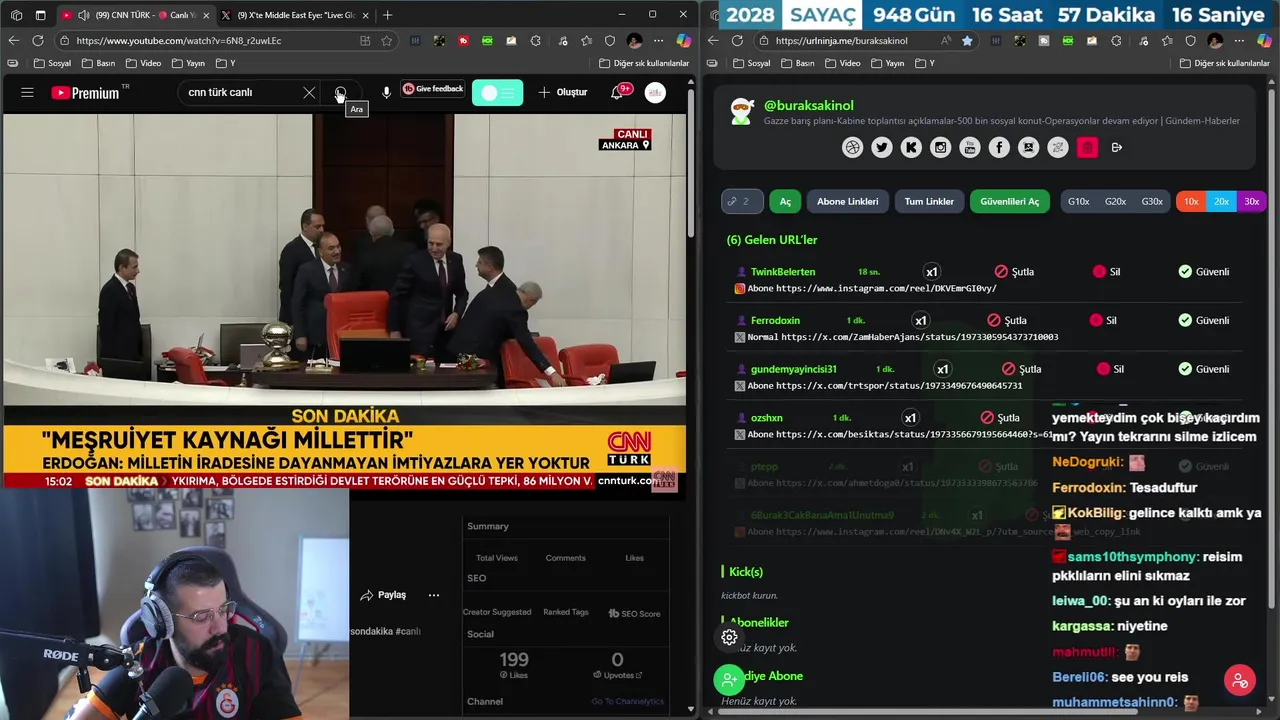Switch to X'te Middle East Eye tab

[x=295, y=15]
